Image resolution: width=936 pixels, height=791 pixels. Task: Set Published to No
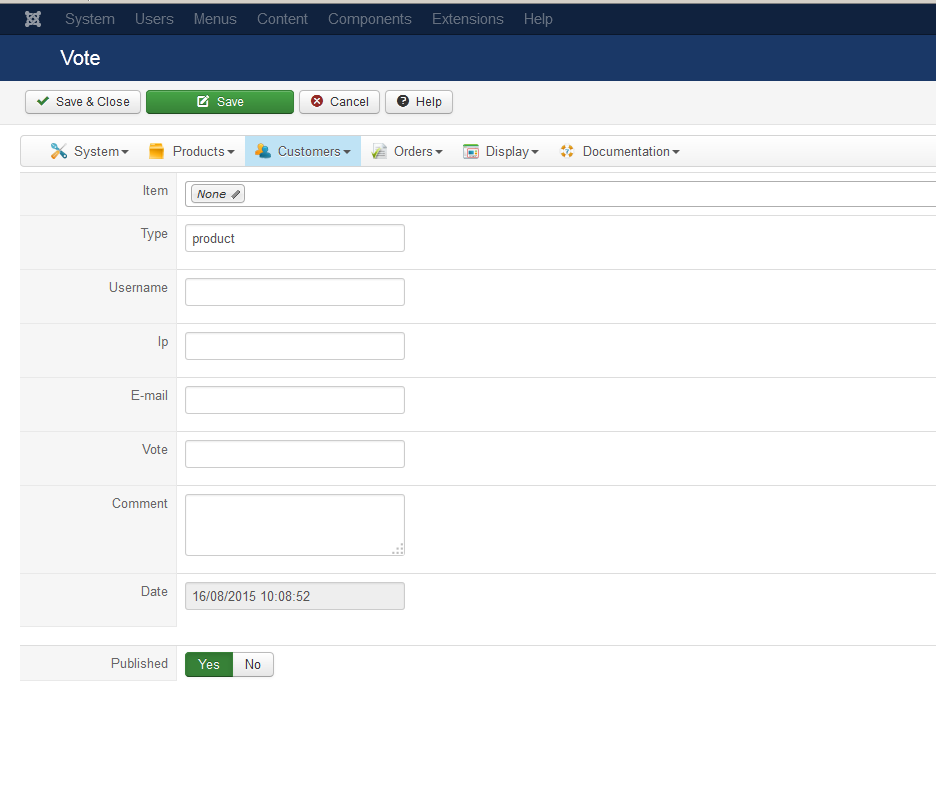(x=253, y=664)
